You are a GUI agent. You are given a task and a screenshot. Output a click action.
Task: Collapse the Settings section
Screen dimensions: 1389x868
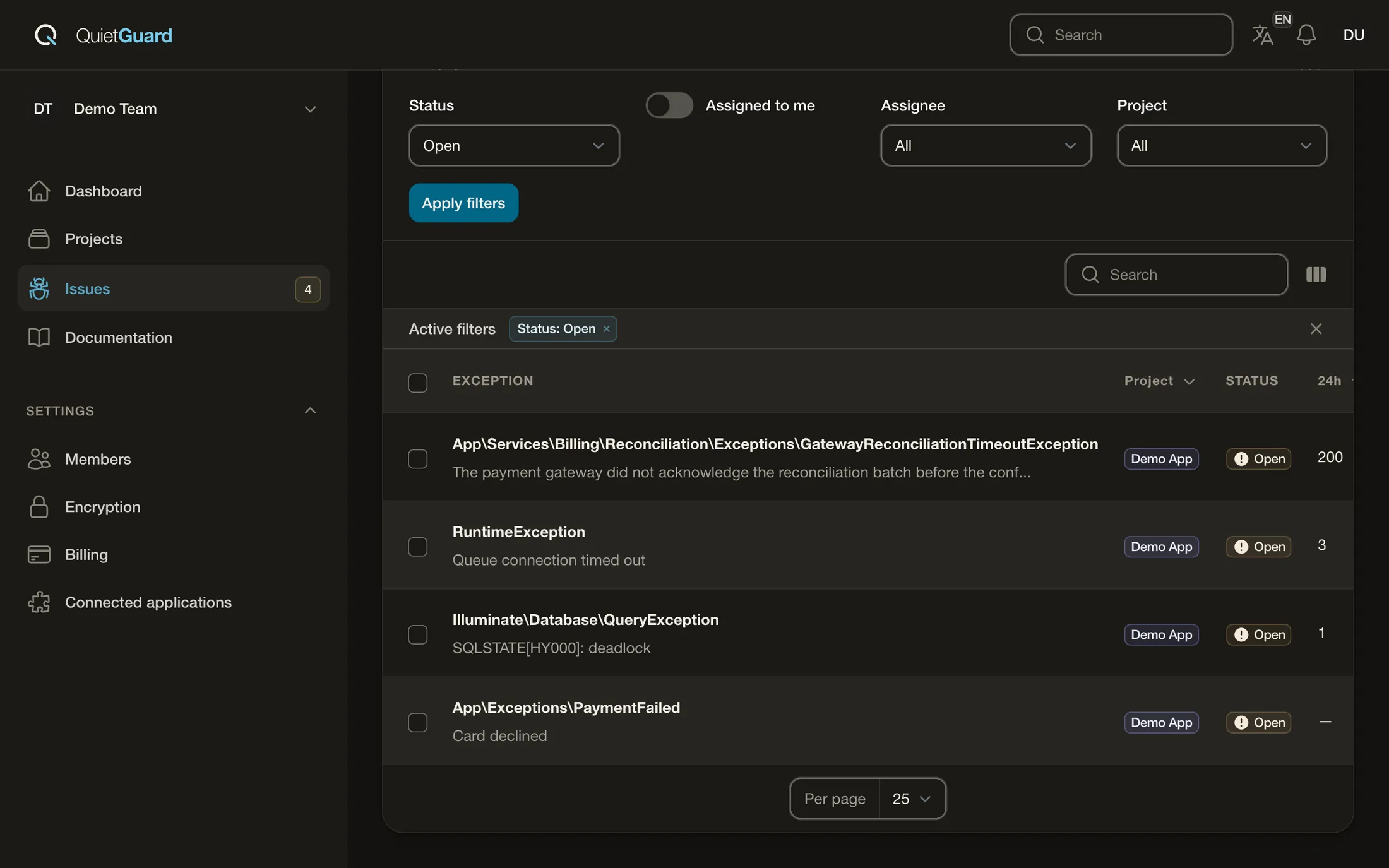(x=310, y=411)
